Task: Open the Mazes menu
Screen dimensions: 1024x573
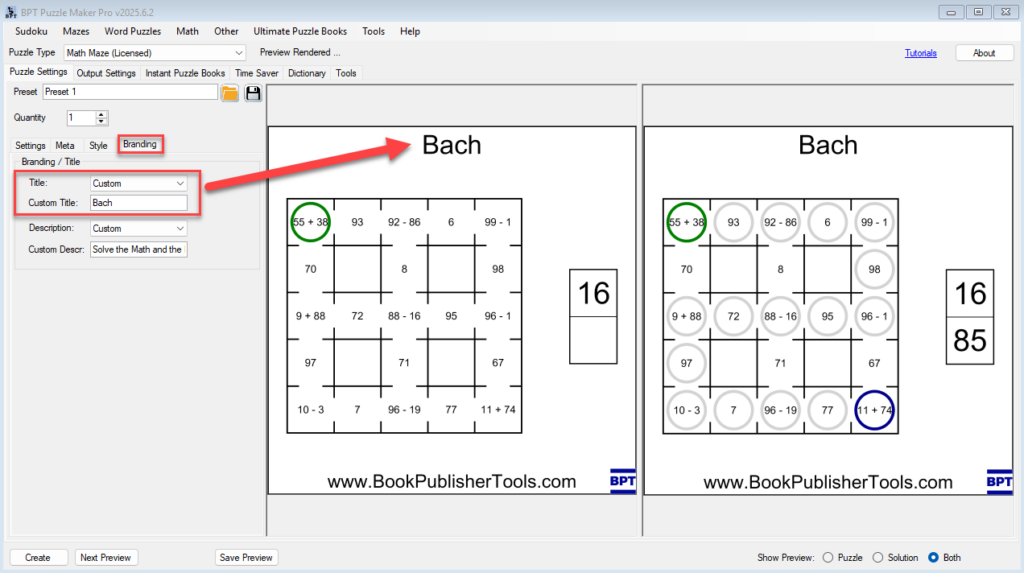Action: coord(76,31)
